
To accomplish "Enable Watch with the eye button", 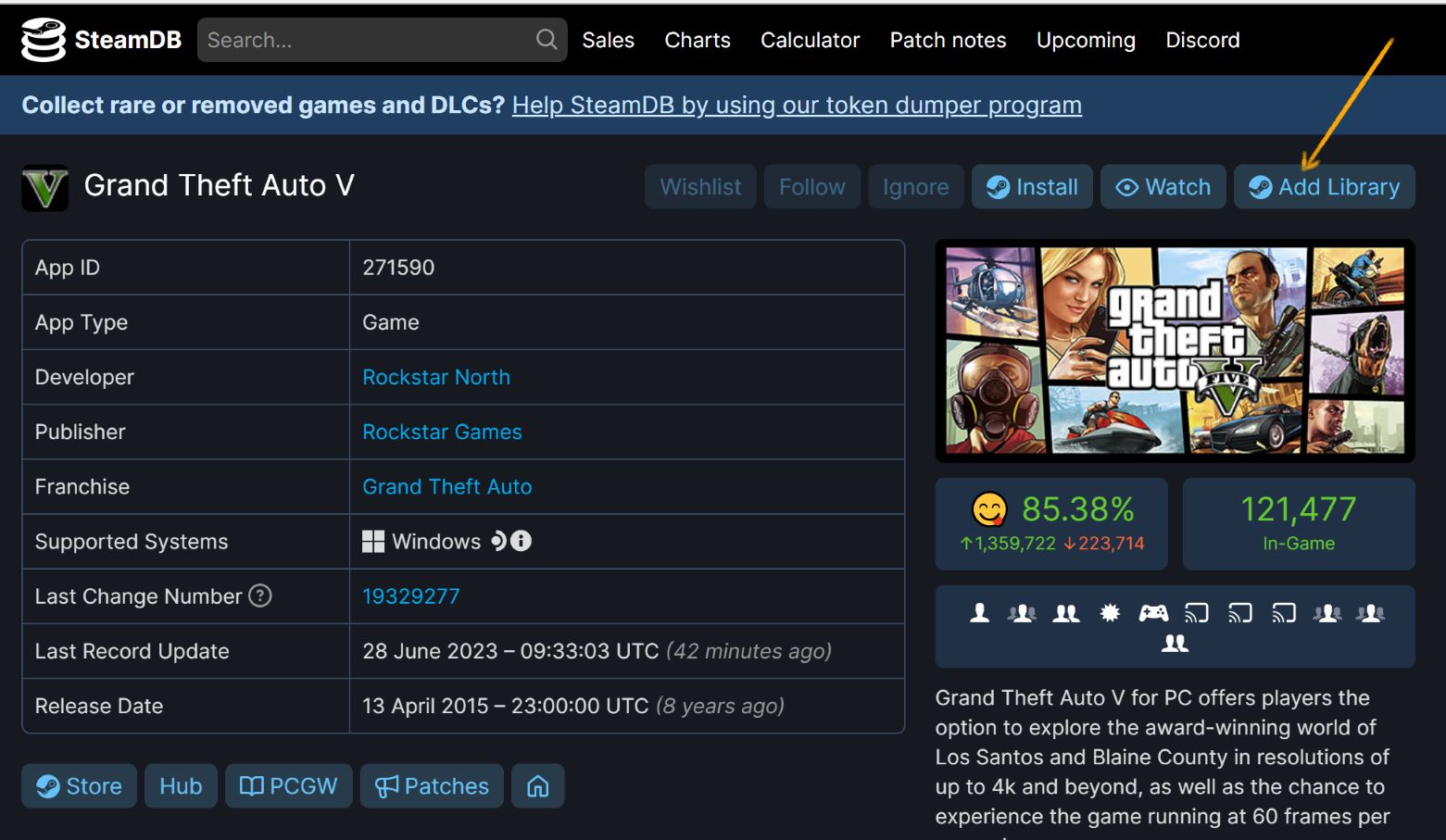I will [x=1163, y=187].
